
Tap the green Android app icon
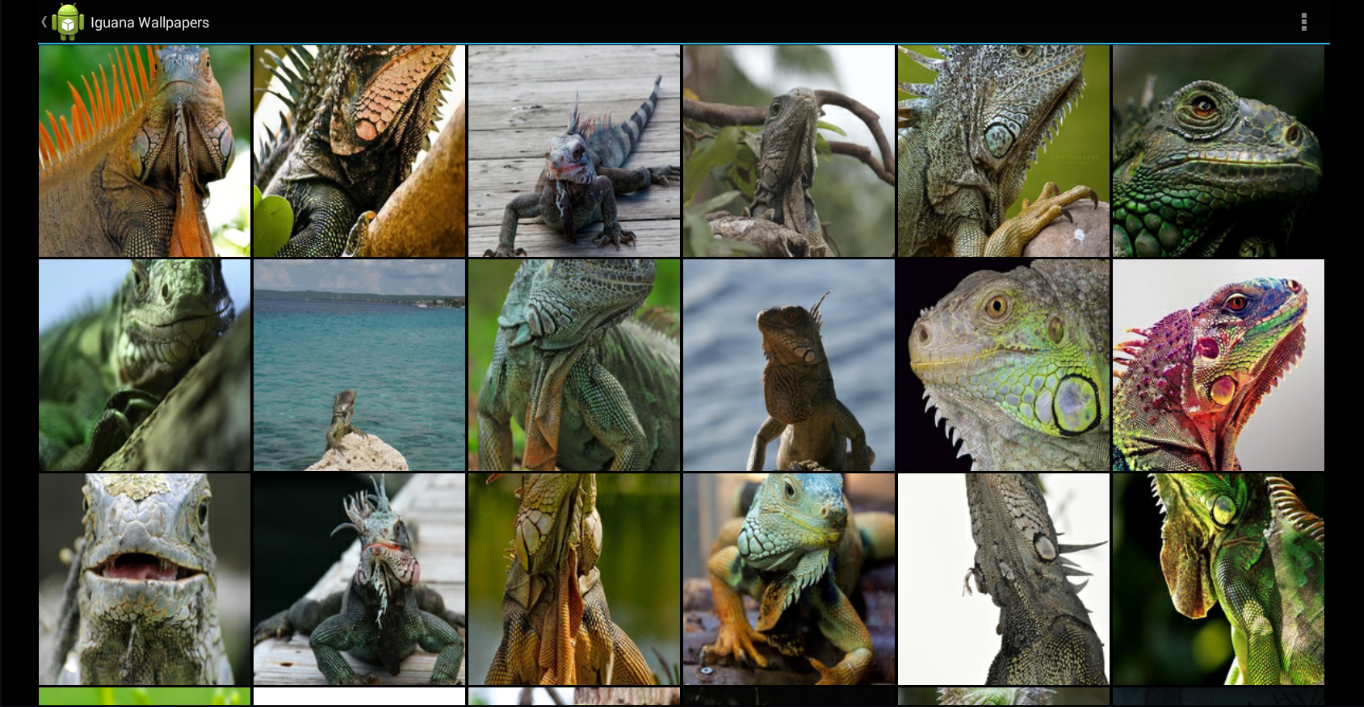(67, 22)
